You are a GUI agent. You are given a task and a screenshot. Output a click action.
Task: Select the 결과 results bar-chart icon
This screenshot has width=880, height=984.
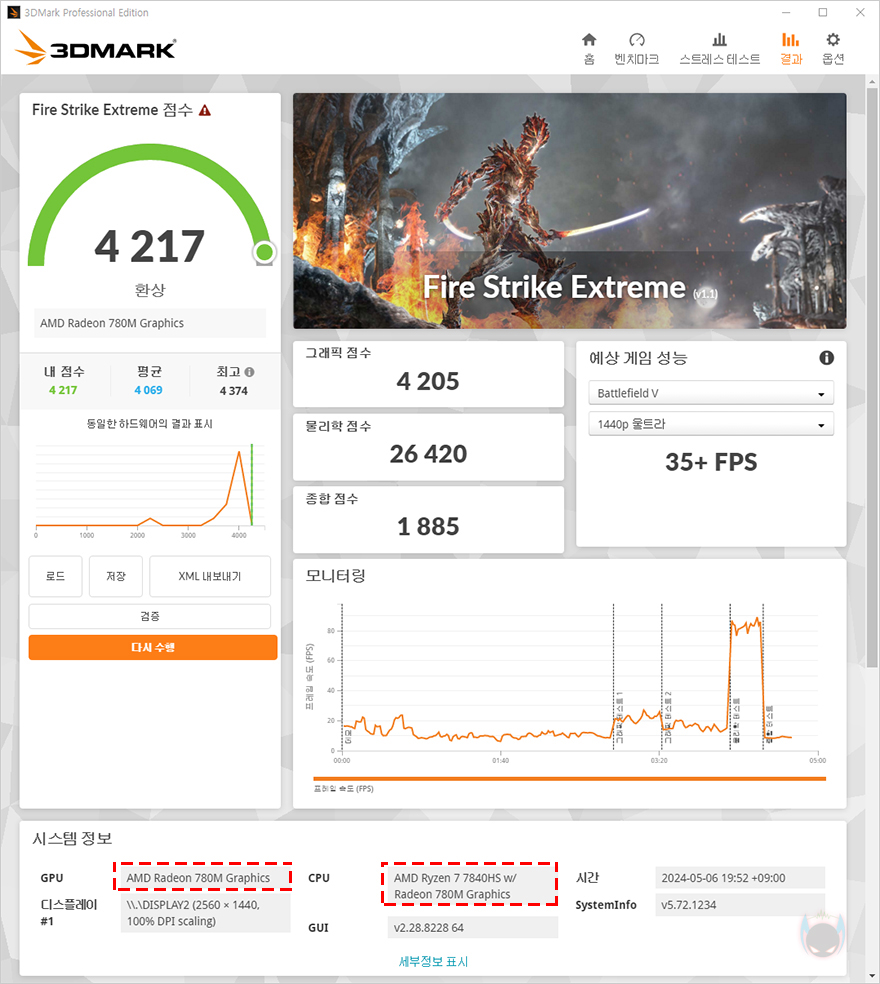point(790,40)
